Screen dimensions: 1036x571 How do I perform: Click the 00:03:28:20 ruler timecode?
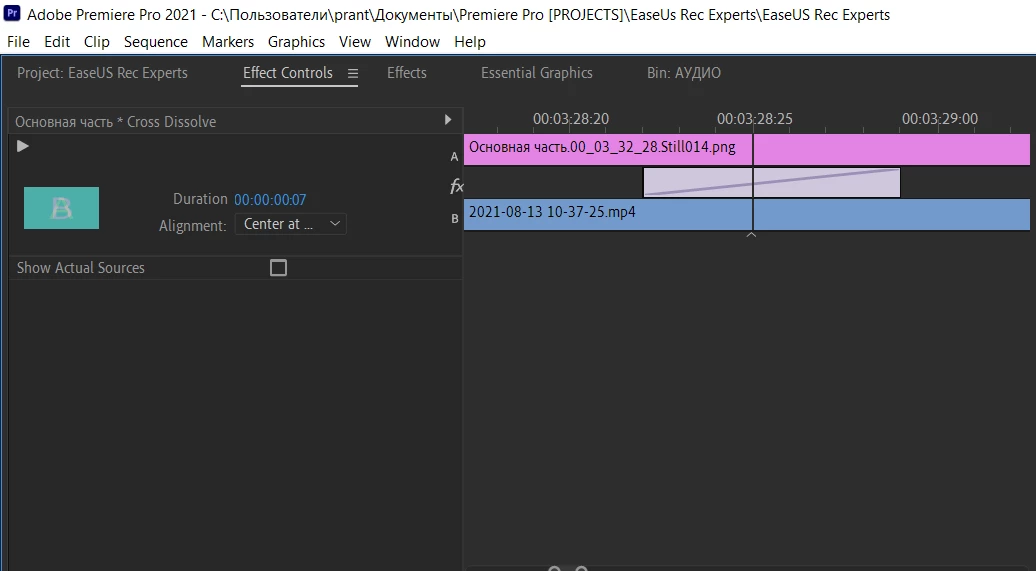[x=571, y=119]
